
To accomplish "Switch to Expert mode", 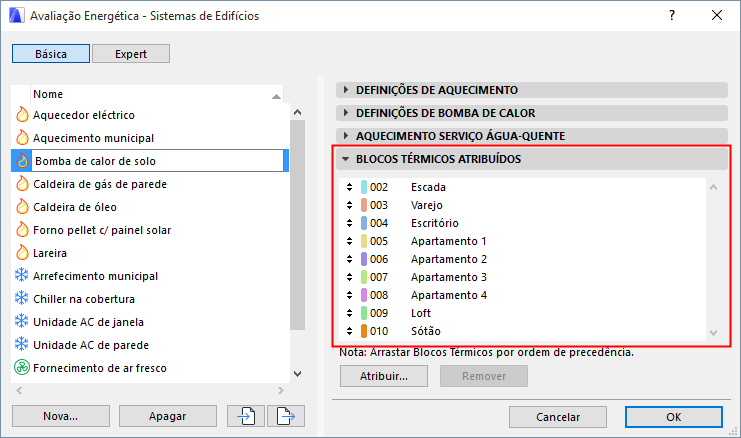I will [x=130, y=54].
